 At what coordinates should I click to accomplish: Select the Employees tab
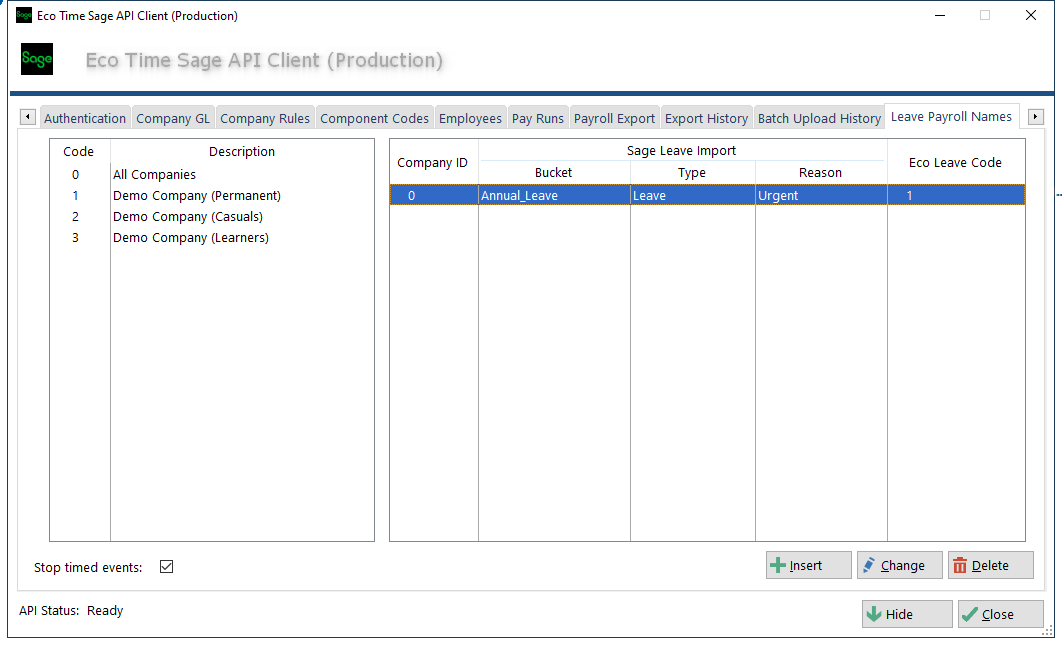470,118
